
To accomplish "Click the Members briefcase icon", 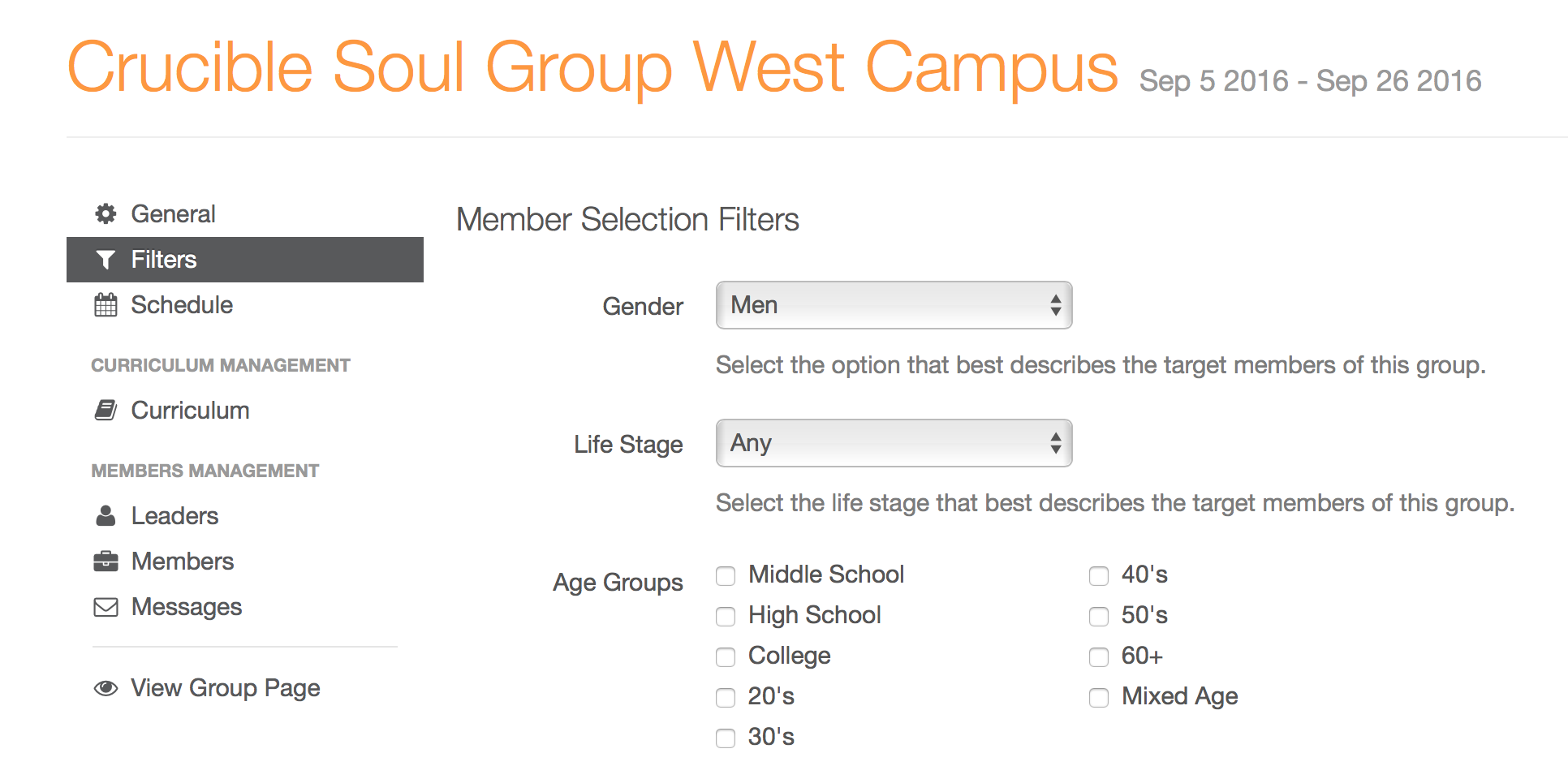I will tap(106, 562).
